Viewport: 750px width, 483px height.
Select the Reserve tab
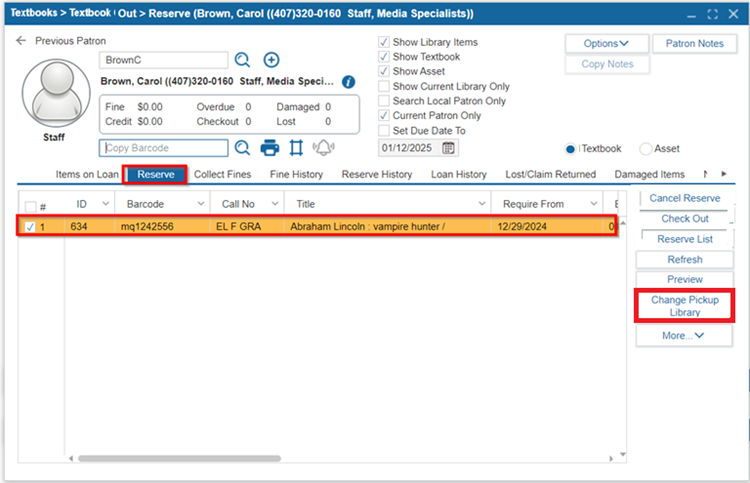155,175
